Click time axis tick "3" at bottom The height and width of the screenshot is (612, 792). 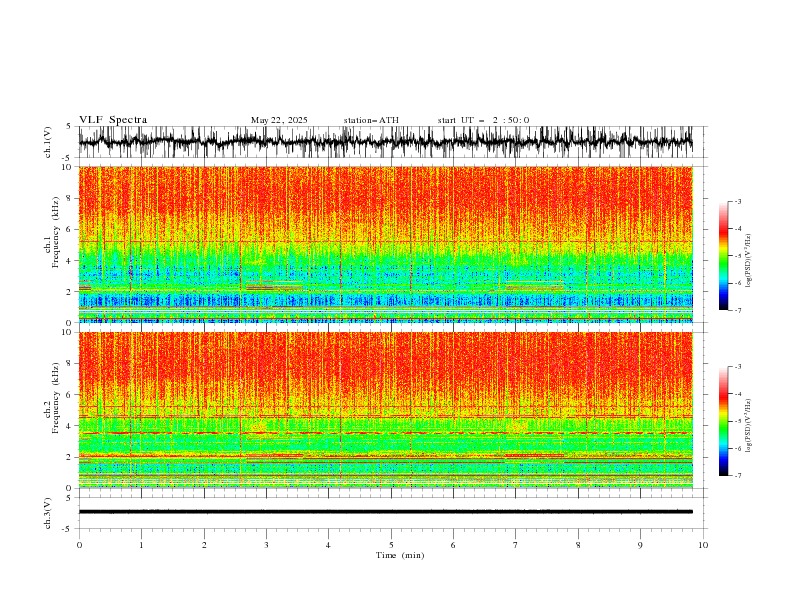[x=267, y=545]
